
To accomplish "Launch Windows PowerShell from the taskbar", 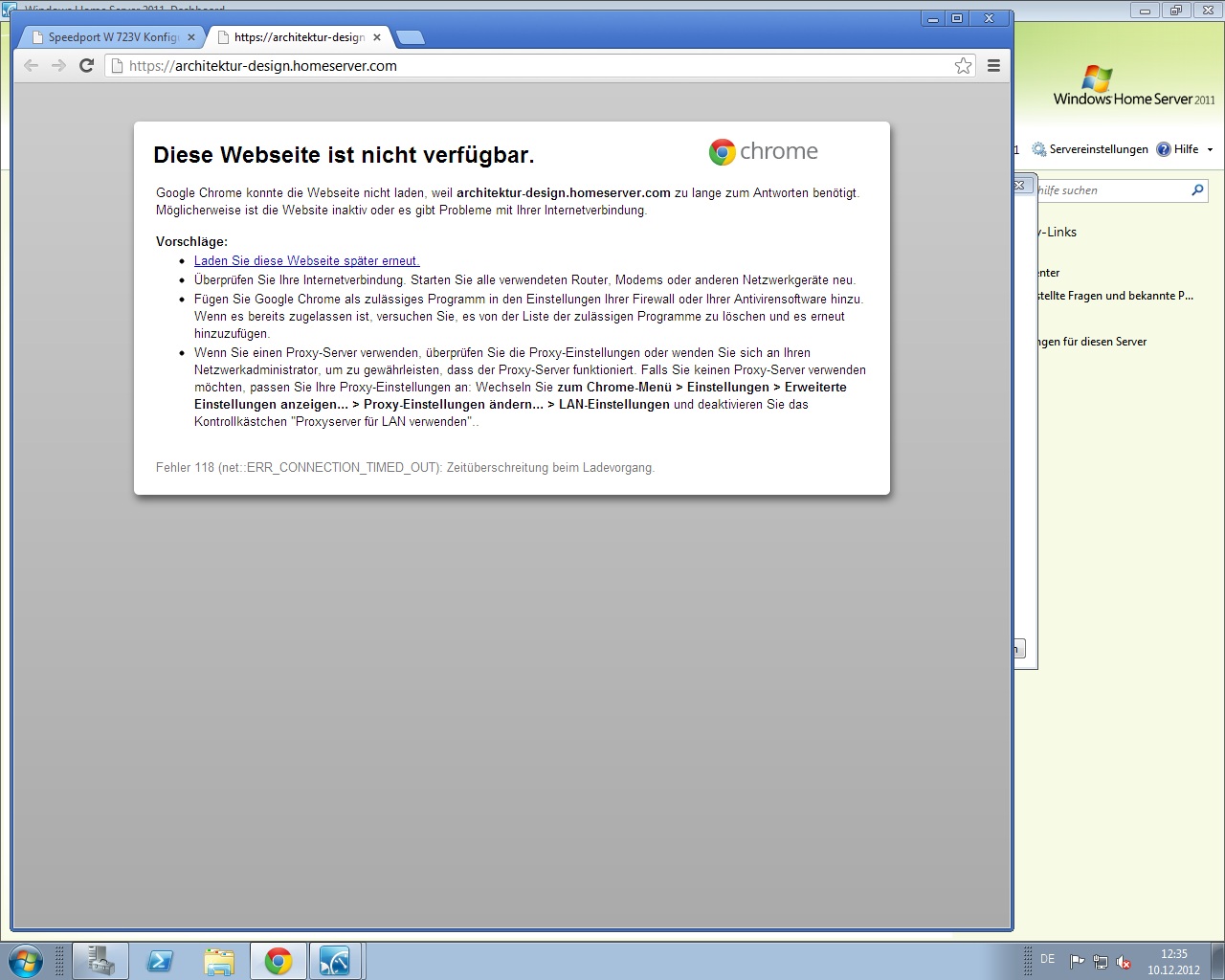I will click(x=159, y=961).
